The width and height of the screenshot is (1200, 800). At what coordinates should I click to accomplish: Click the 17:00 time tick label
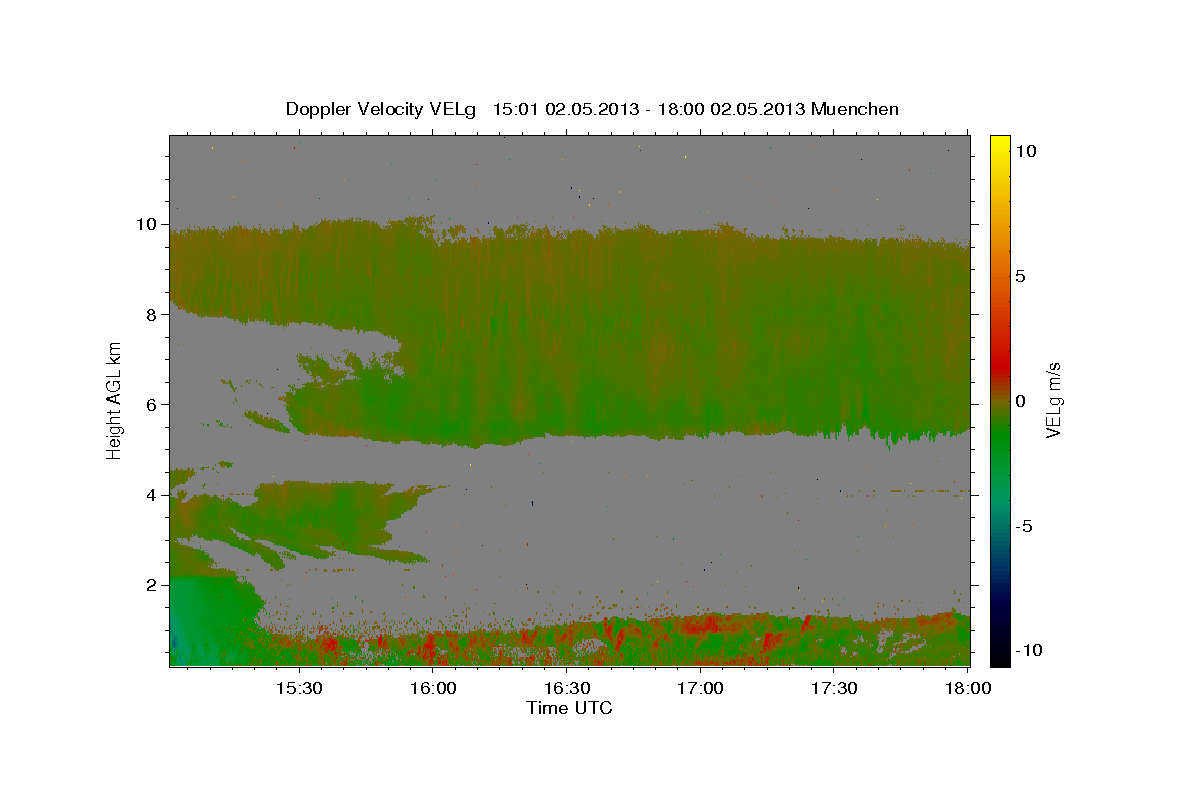(701, 688)
